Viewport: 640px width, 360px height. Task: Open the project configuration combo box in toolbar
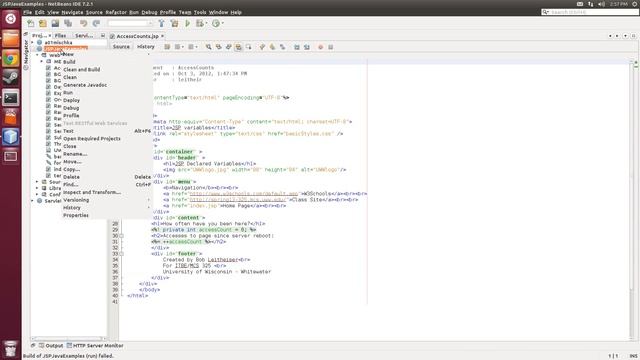pyautogui.click(x=130, y=23)
